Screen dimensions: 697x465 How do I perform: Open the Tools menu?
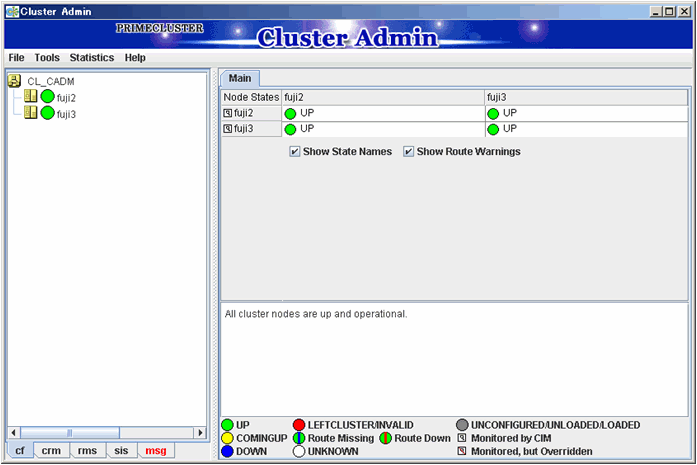coord(47,58)
